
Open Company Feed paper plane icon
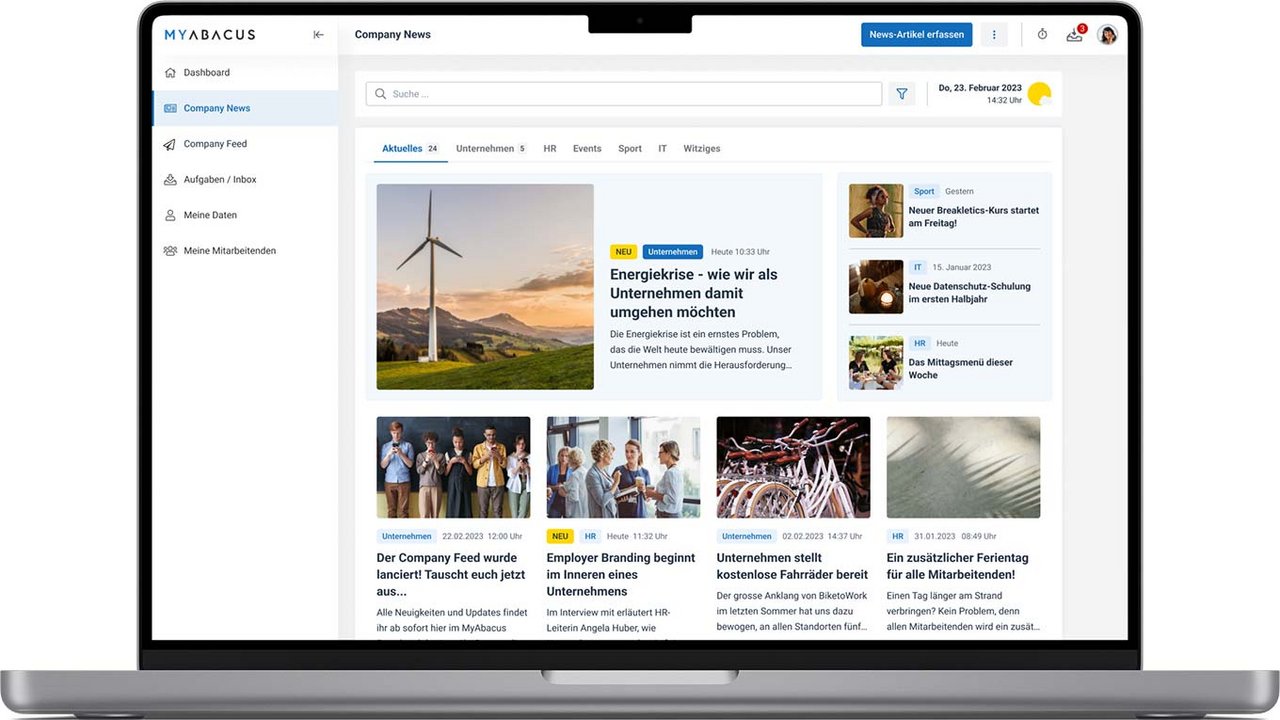(x=170, y=144)
